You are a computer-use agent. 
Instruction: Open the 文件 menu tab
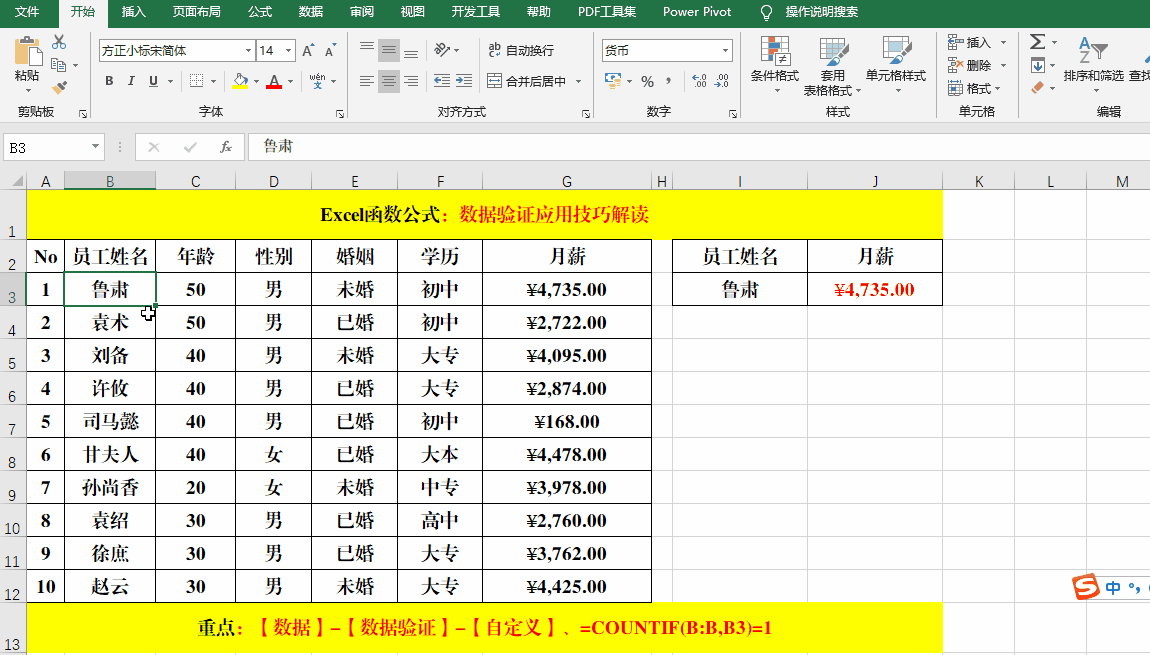click(27, 12)
